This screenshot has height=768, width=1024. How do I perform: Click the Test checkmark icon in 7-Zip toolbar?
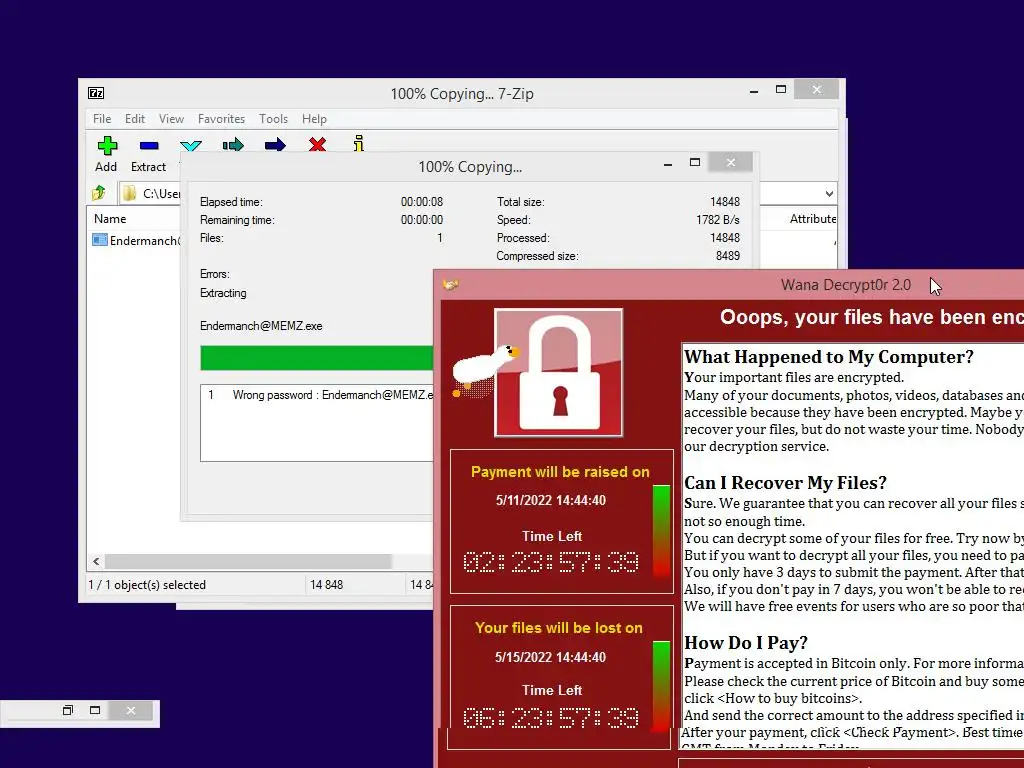pos(191,145)
